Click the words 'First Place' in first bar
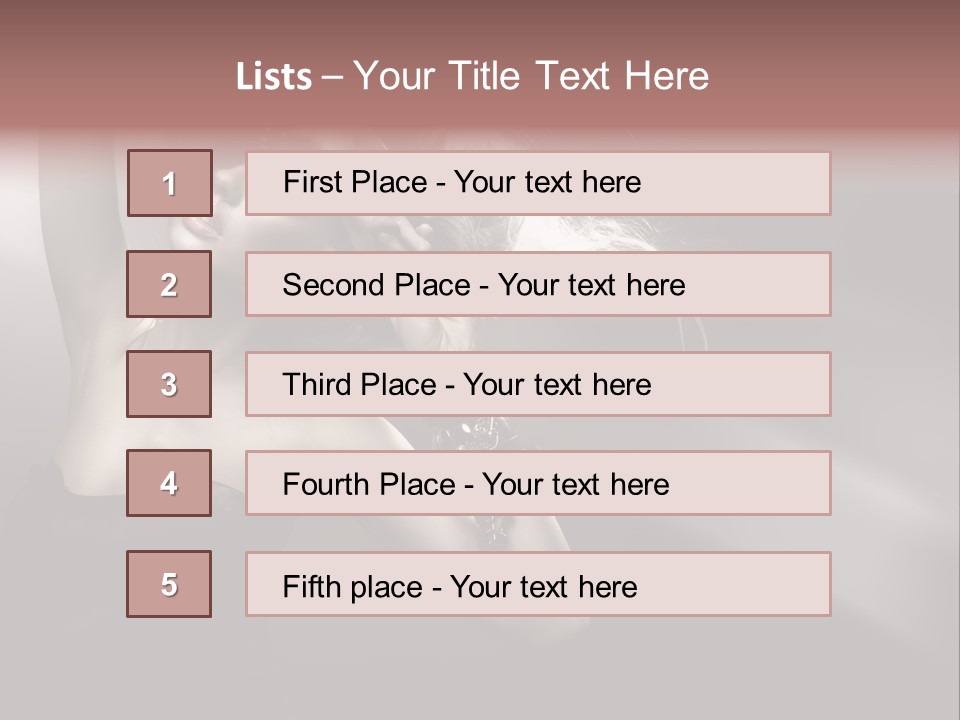The height and width of the screenshot is (720, 960). click(355, 182)
